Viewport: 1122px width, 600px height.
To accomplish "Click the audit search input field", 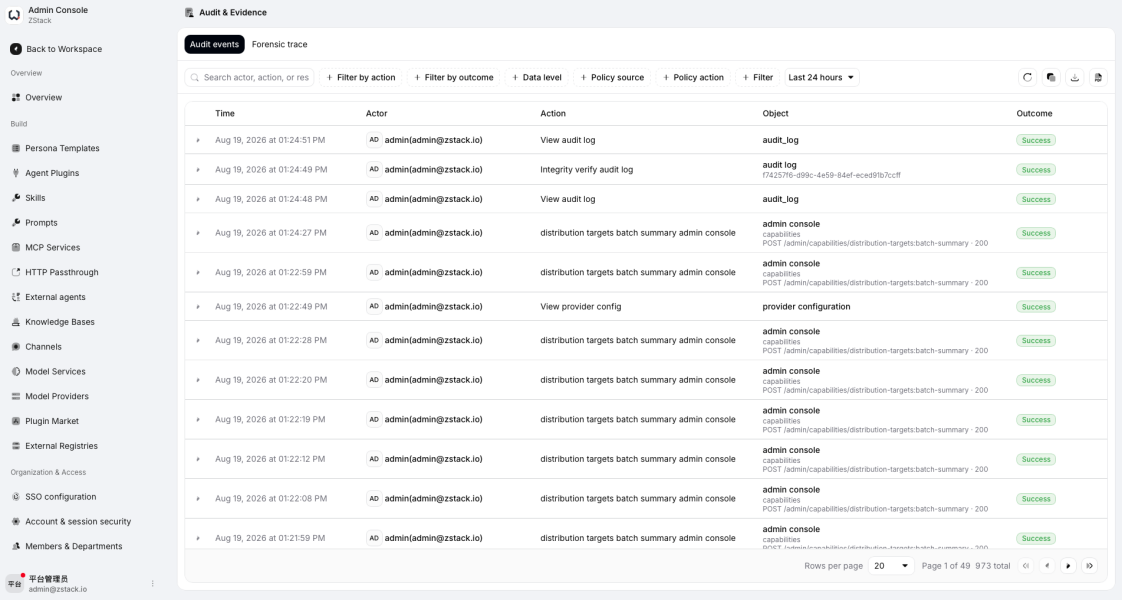I will click(x=249, y=77).
